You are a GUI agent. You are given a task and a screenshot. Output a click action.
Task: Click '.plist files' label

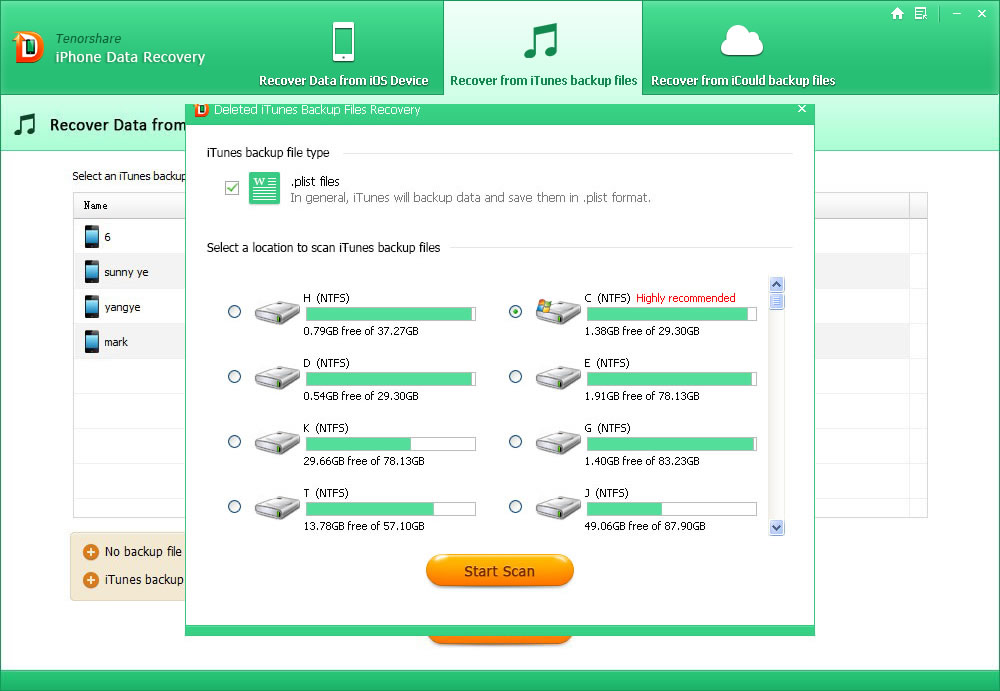click(315, 181)
